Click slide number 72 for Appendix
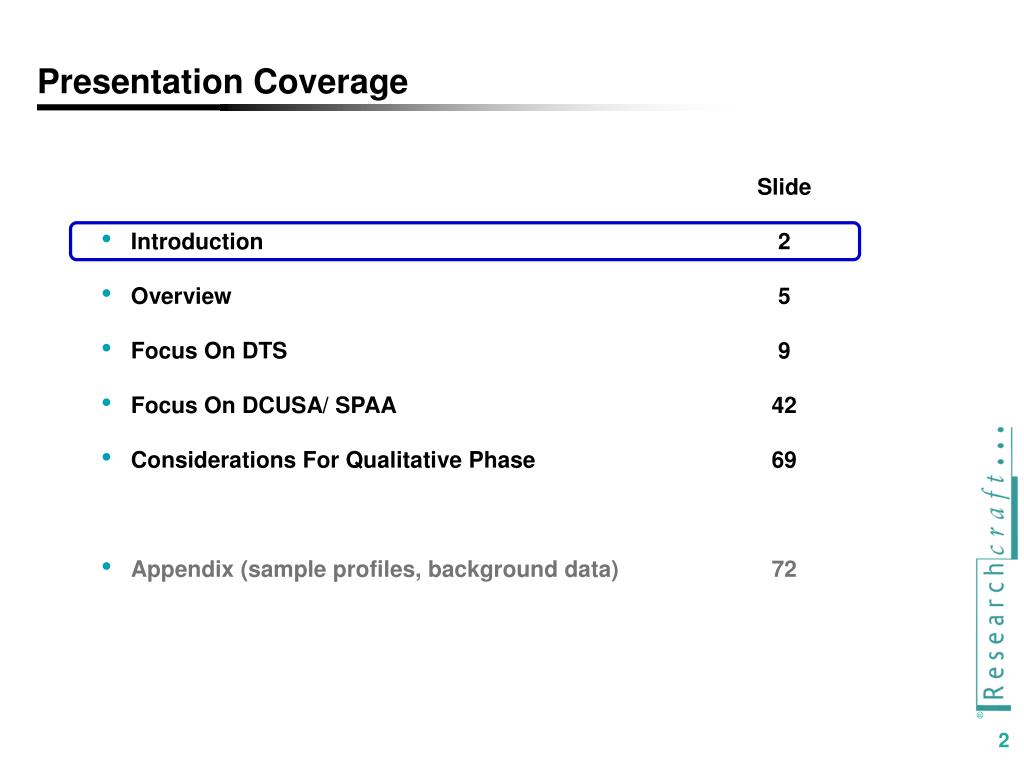The height and width of the screenshot is (768, 1024). (x=784, y=570)
